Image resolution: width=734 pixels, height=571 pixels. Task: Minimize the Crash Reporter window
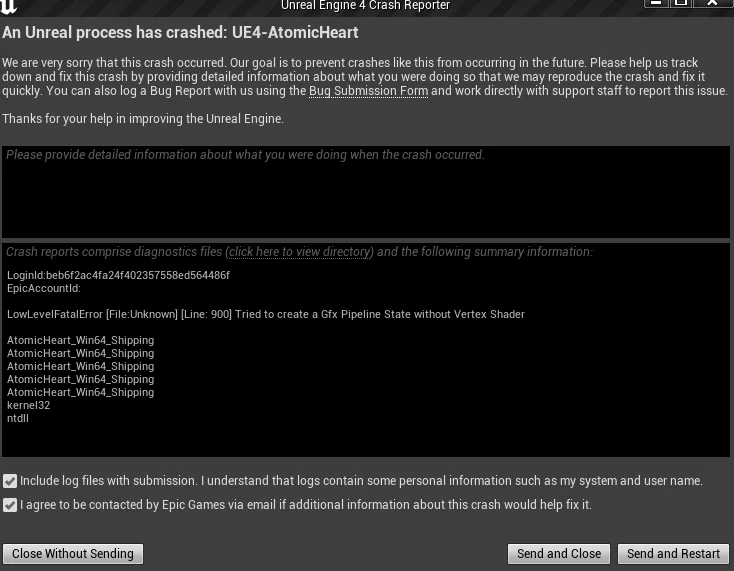656,3
